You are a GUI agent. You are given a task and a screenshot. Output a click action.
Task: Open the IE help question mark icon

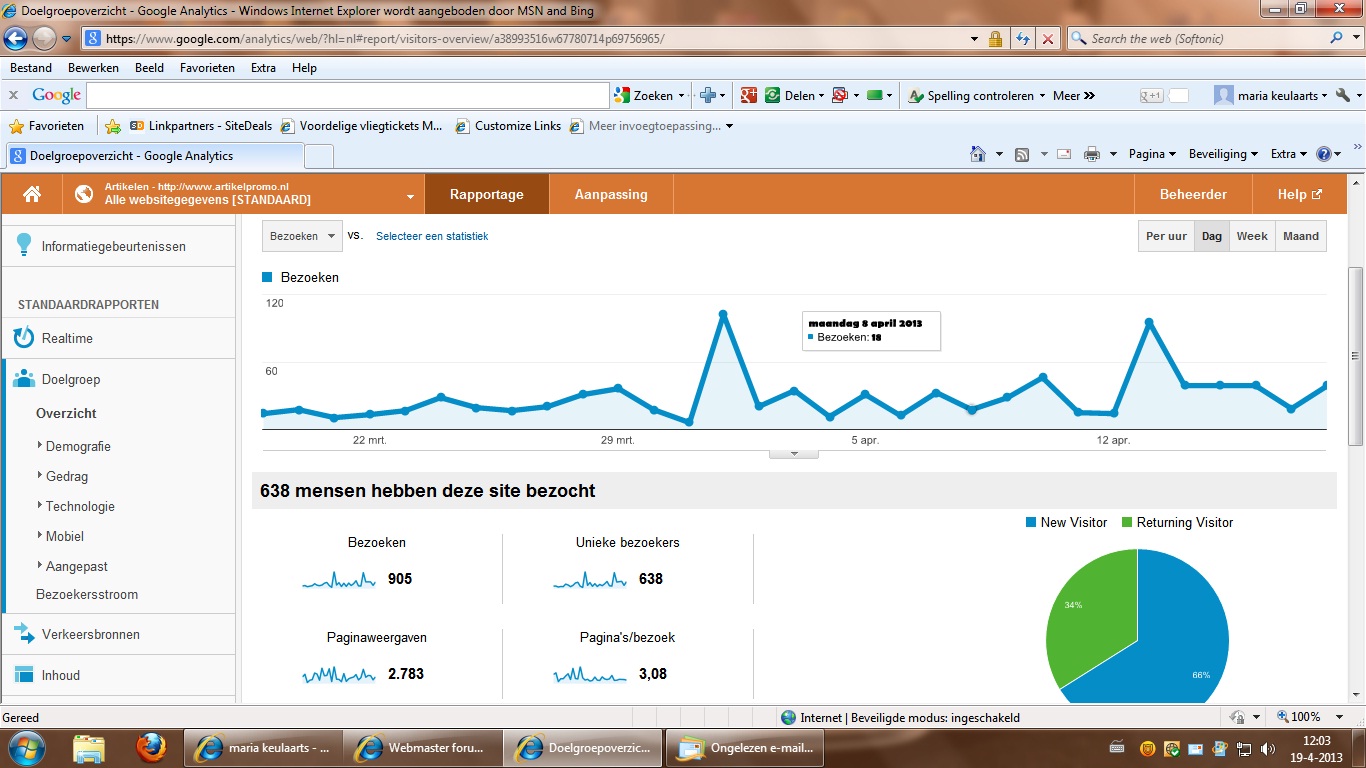1324,154
